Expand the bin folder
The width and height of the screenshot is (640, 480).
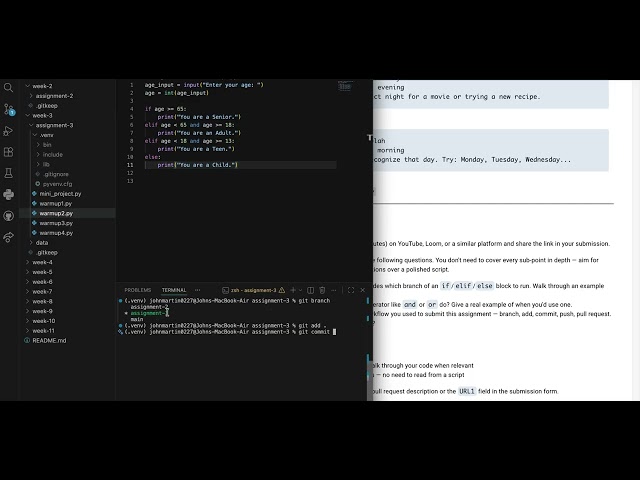coord(69,145)
